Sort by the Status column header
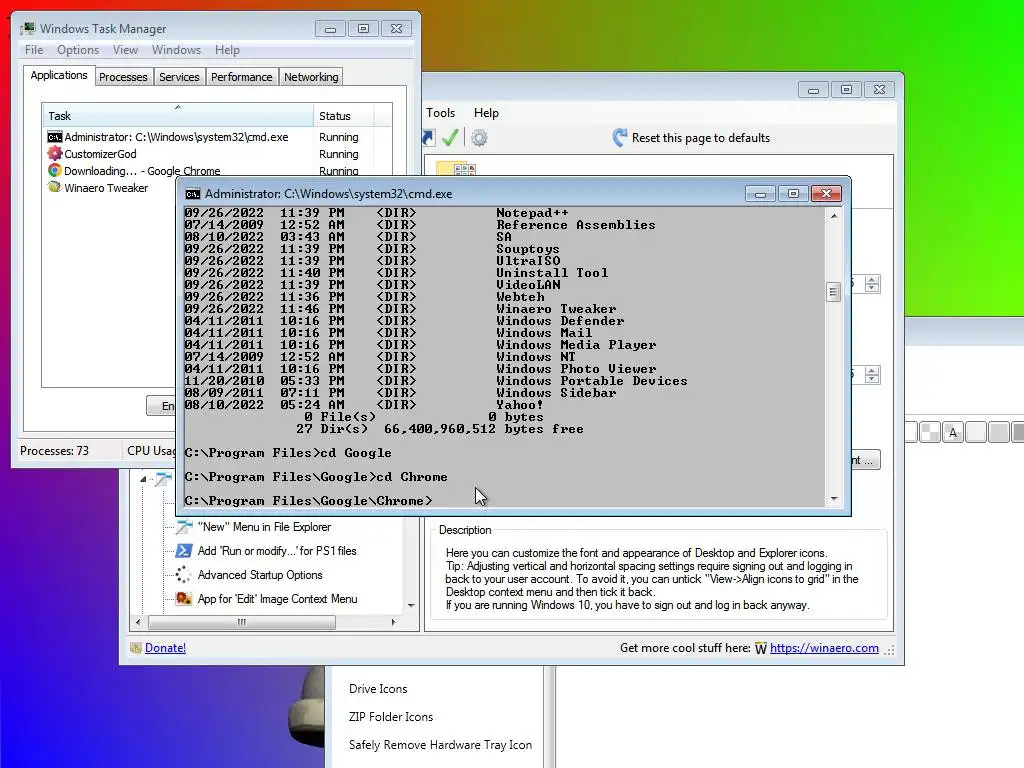This screenshot has width=1024, height=768. 344,116
